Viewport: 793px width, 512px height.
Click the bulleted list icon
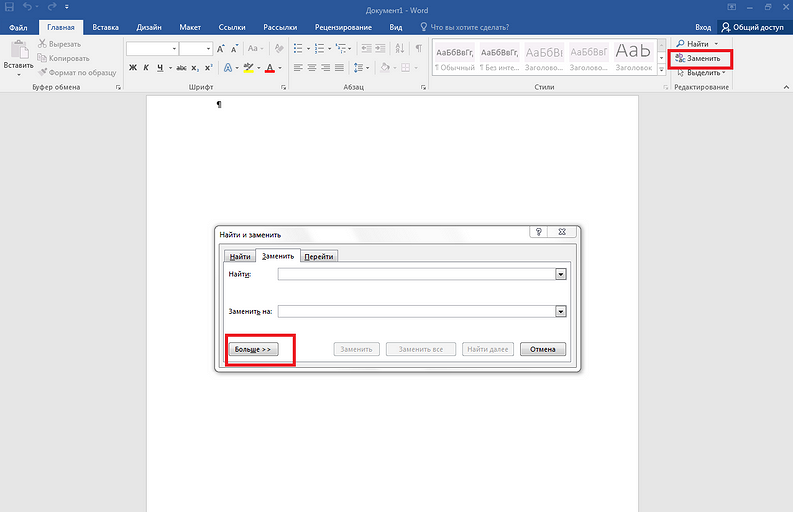point(299,48)
